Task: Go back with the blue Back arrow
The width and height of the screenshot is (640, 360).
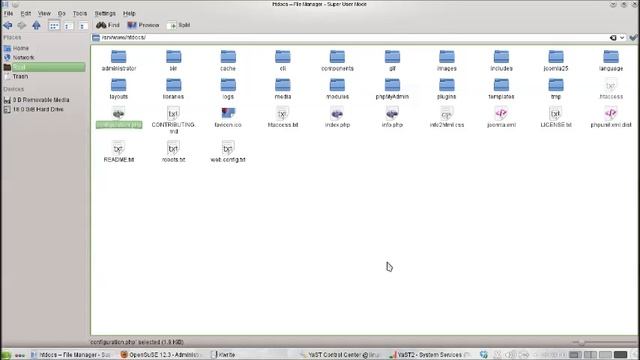Action: tap(8, 25)
